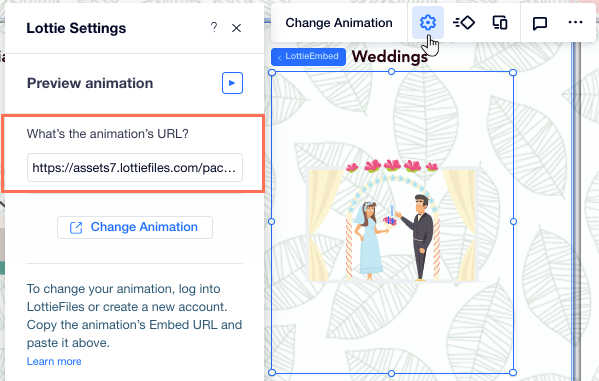Click the responsive behavior devices icon

pyautogui.click(x=500, y=23)
